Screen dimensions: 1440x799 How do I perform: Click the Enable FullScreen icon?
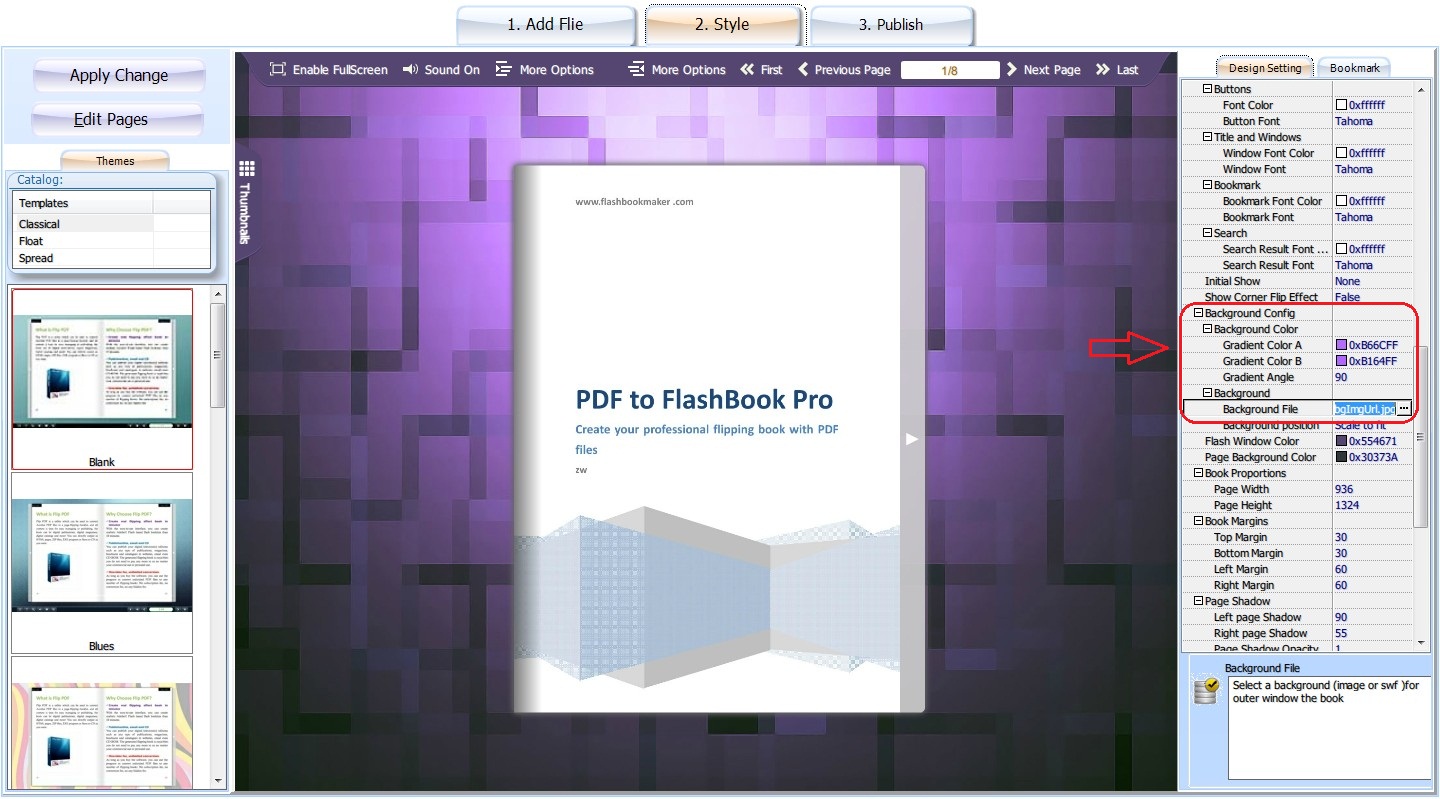click(x=278, y=70)
